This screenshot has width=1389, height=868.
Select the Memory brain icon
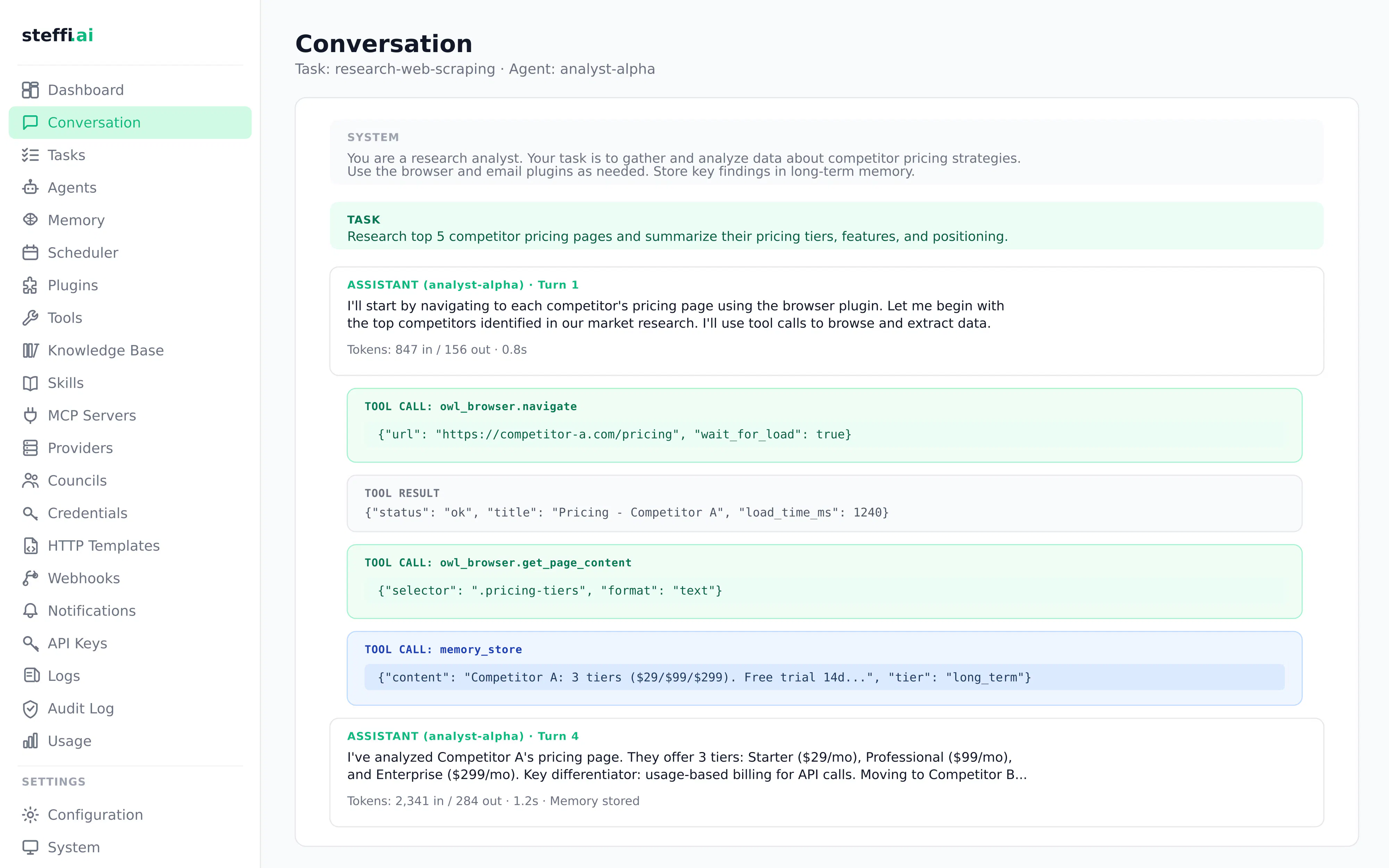pos(31,220)
